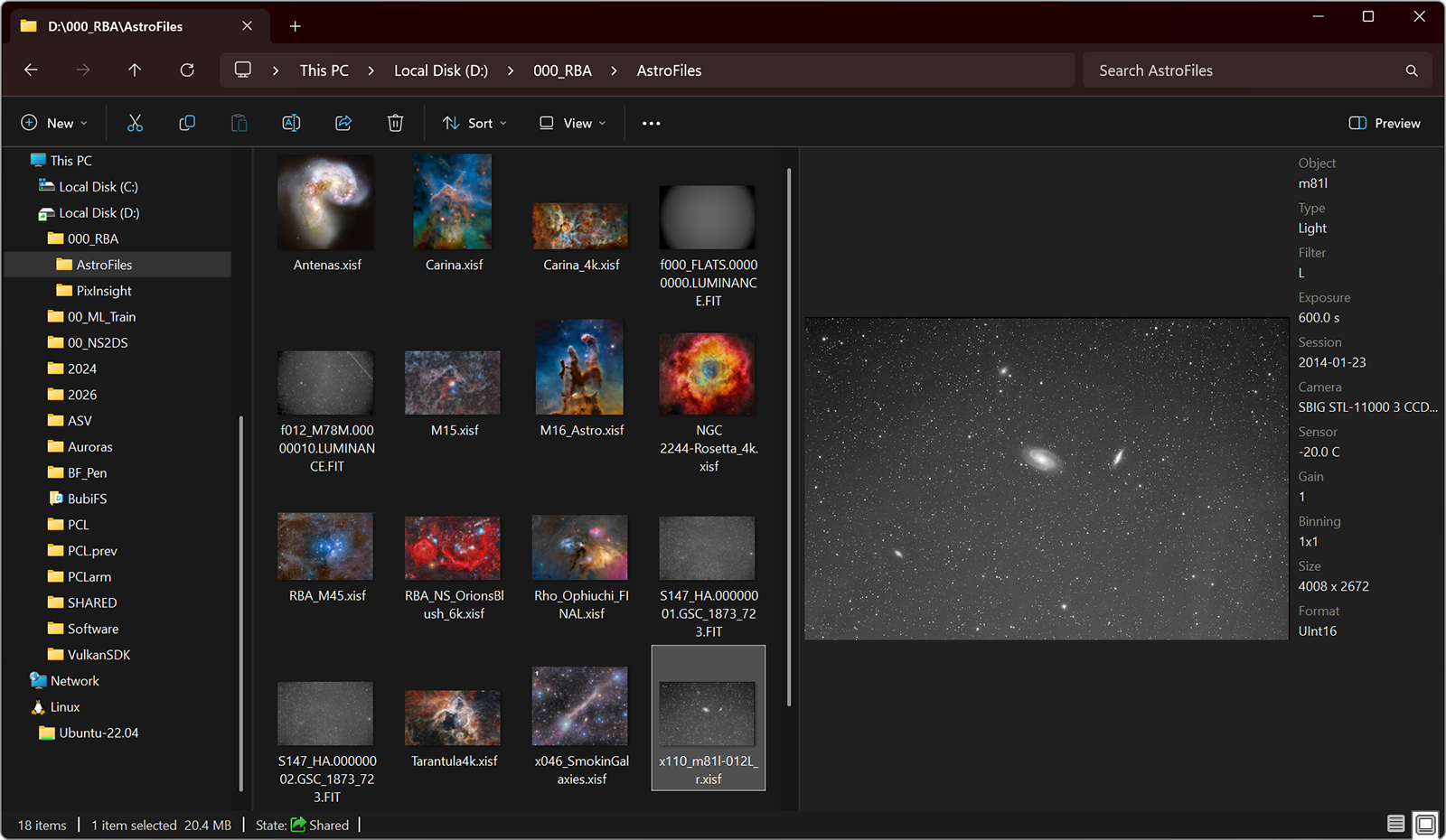The height and width of the screenshot is (840, 1446).
Task: Select Carina_4k.xisf thumbnail
Action: point(580,226)
